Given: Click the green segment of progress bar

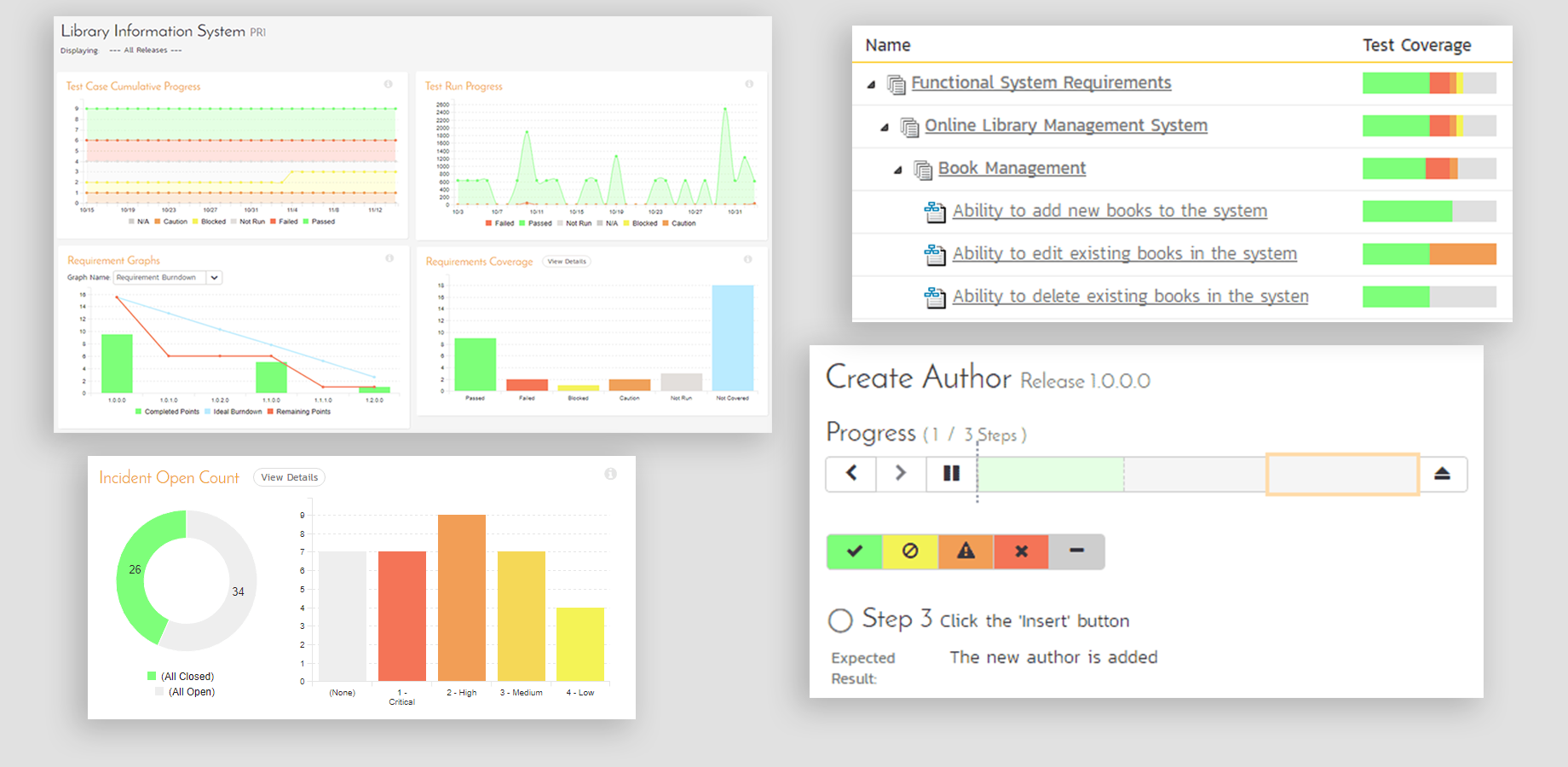Looking at the screenshot, I should click(x=1051, y=474).
